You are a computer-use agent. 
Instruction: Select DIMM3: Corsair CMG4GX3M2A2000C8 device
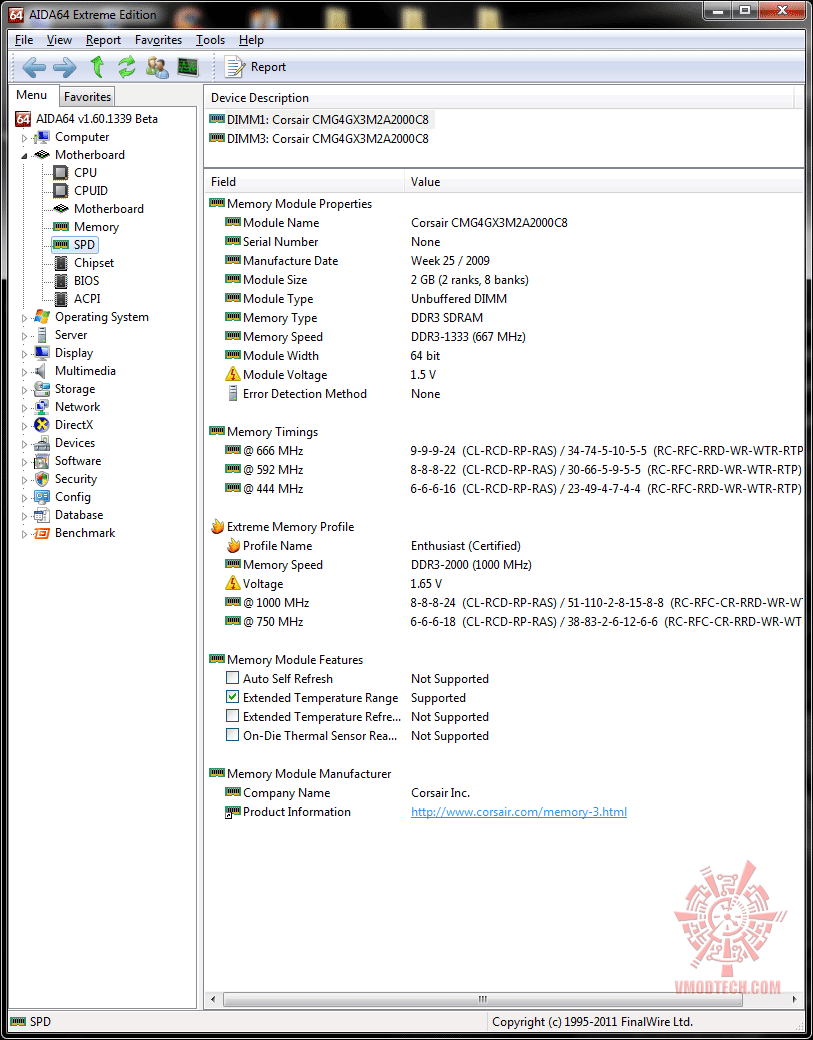click(318, 139)
